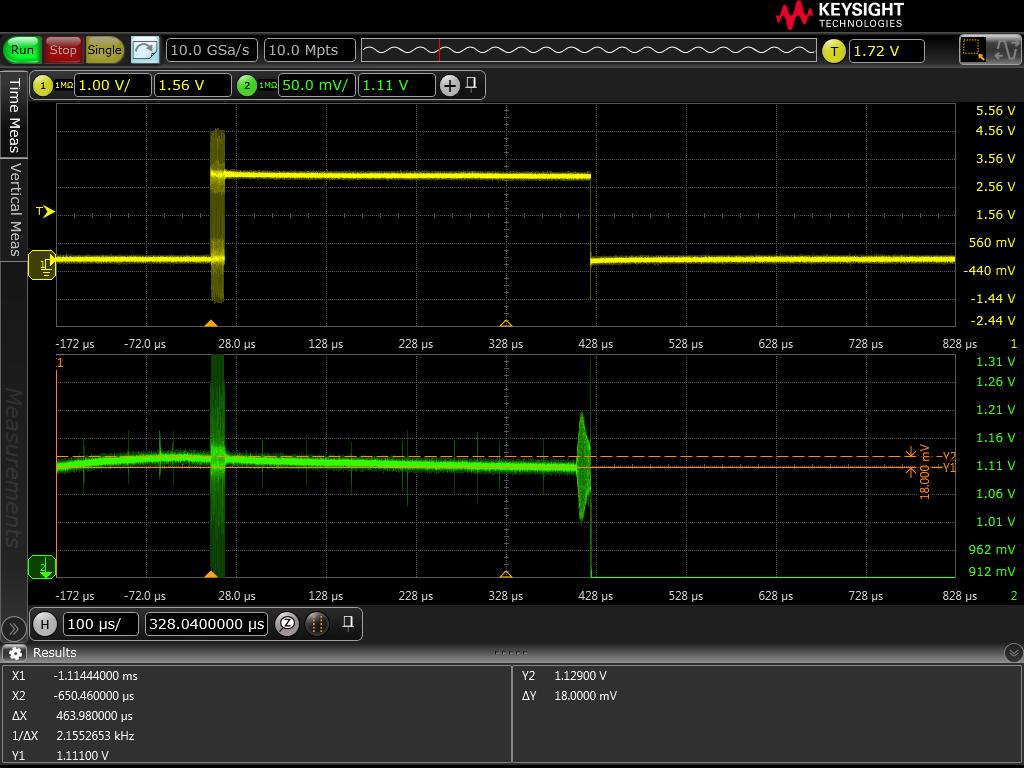Click the Y2 value 1.12900 V
1024x768 pixels.
click(x=580, y=676)
